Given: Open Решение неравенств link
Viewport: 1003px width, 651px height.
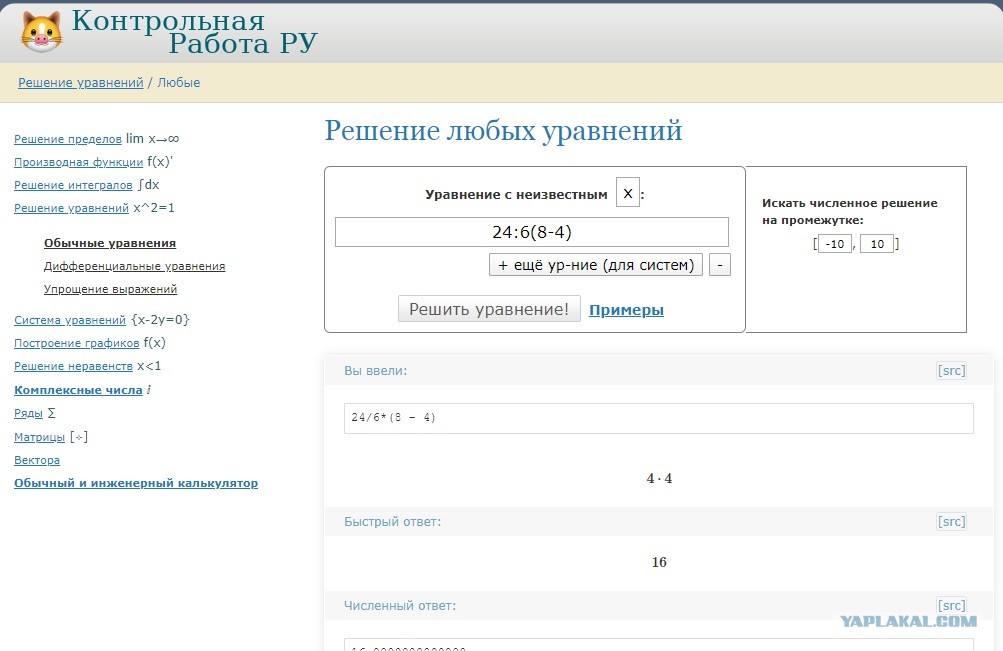Looking at the screenshot, I should point(74,366).
